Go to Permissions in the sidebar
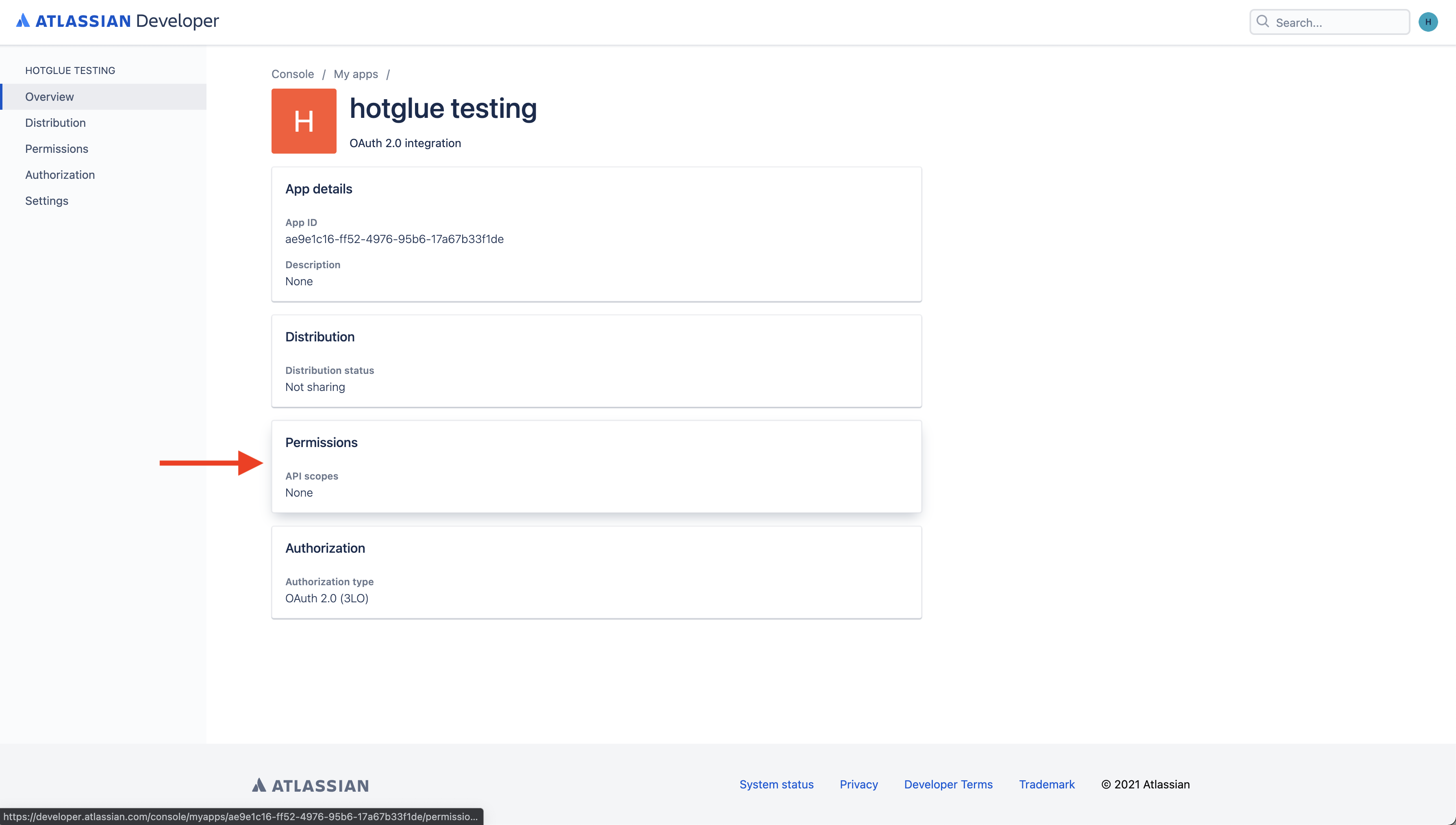 tap(56, 148)
